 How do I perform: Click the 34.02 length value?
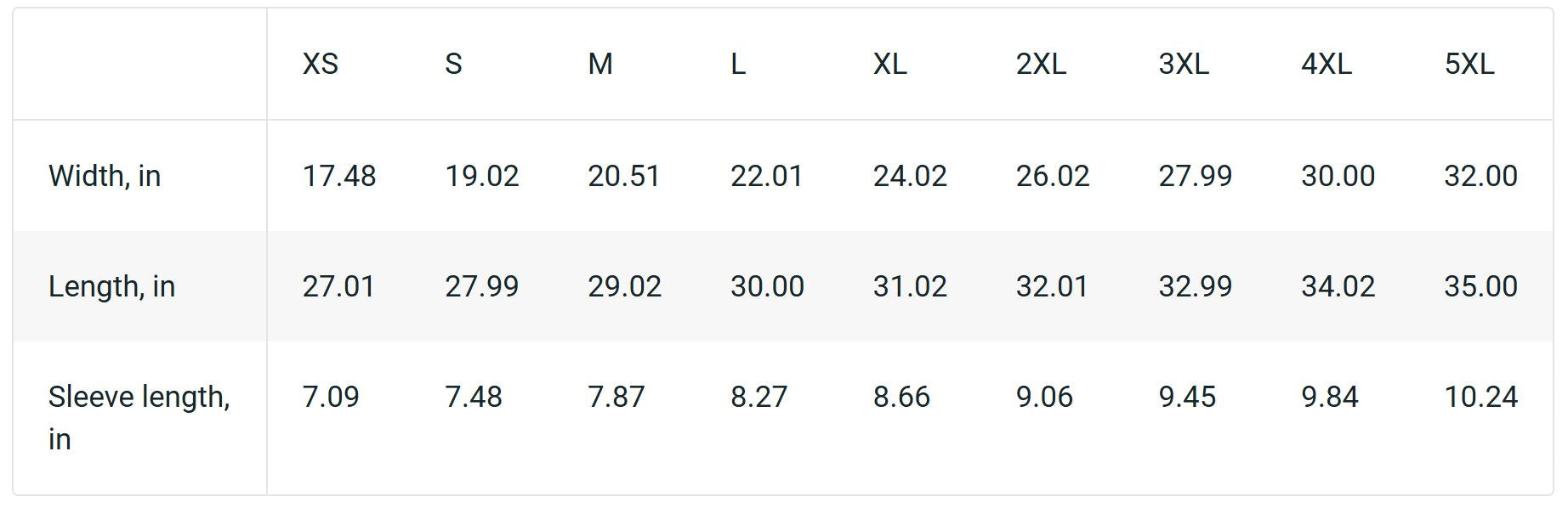pos(1338,286)
